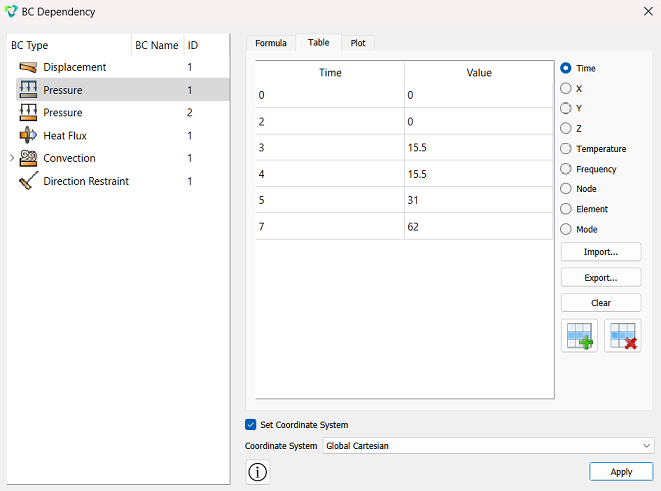This screenshot has height=491, width=661.
Task: Open the Coordinate System dropdown
Action: click(x=489, y=445)
